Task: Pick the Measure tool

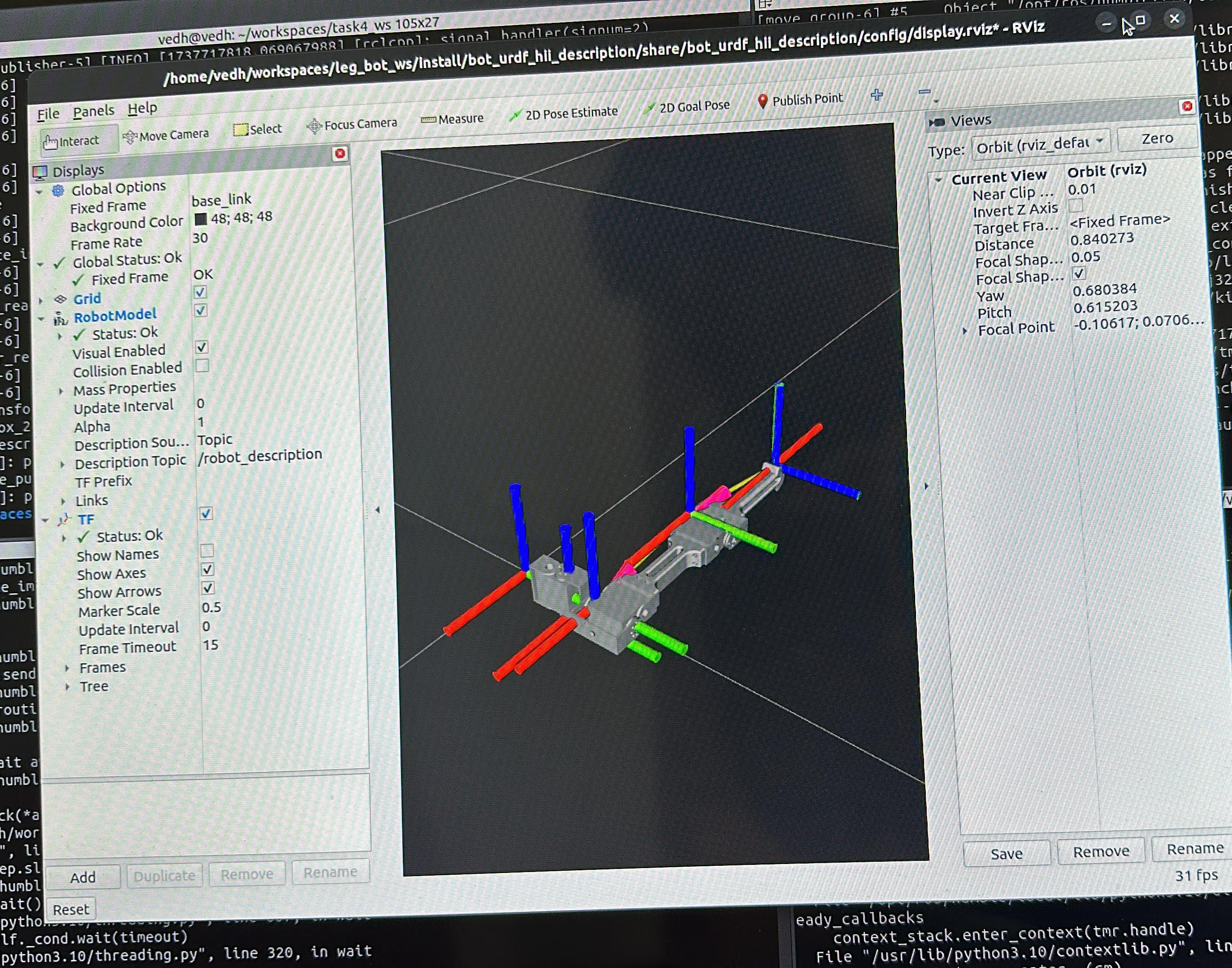Action: click(452, 119)
